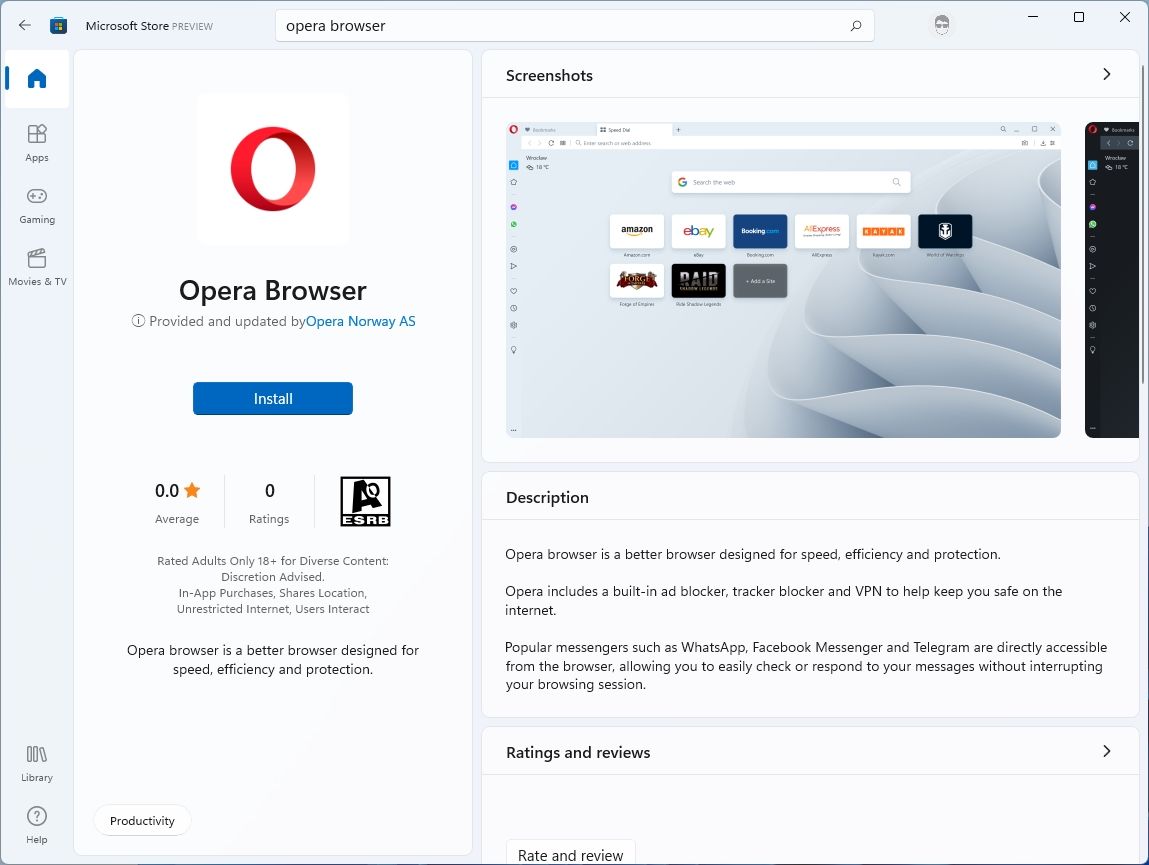Open the user profile avatar
The width and height of the screenshot is (1149, 865).
tap(942, 26)
